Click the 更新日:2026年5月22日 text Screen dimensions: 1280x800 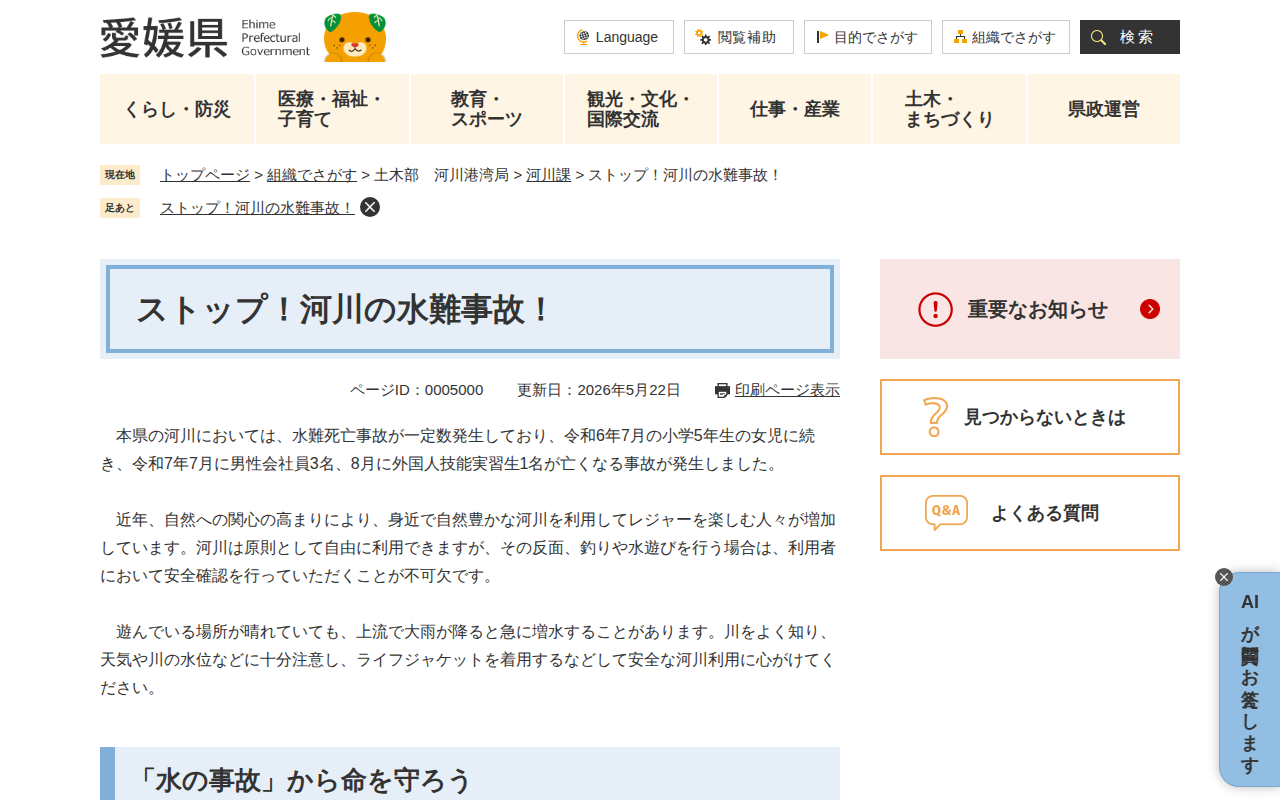point(599,390)
